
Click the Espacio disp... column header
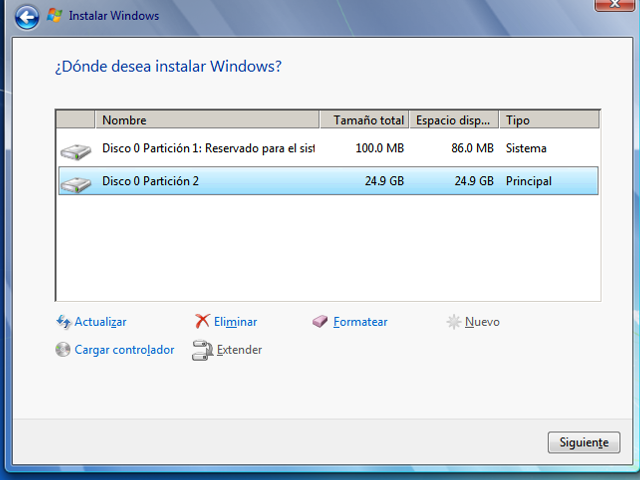click(454, 120)
